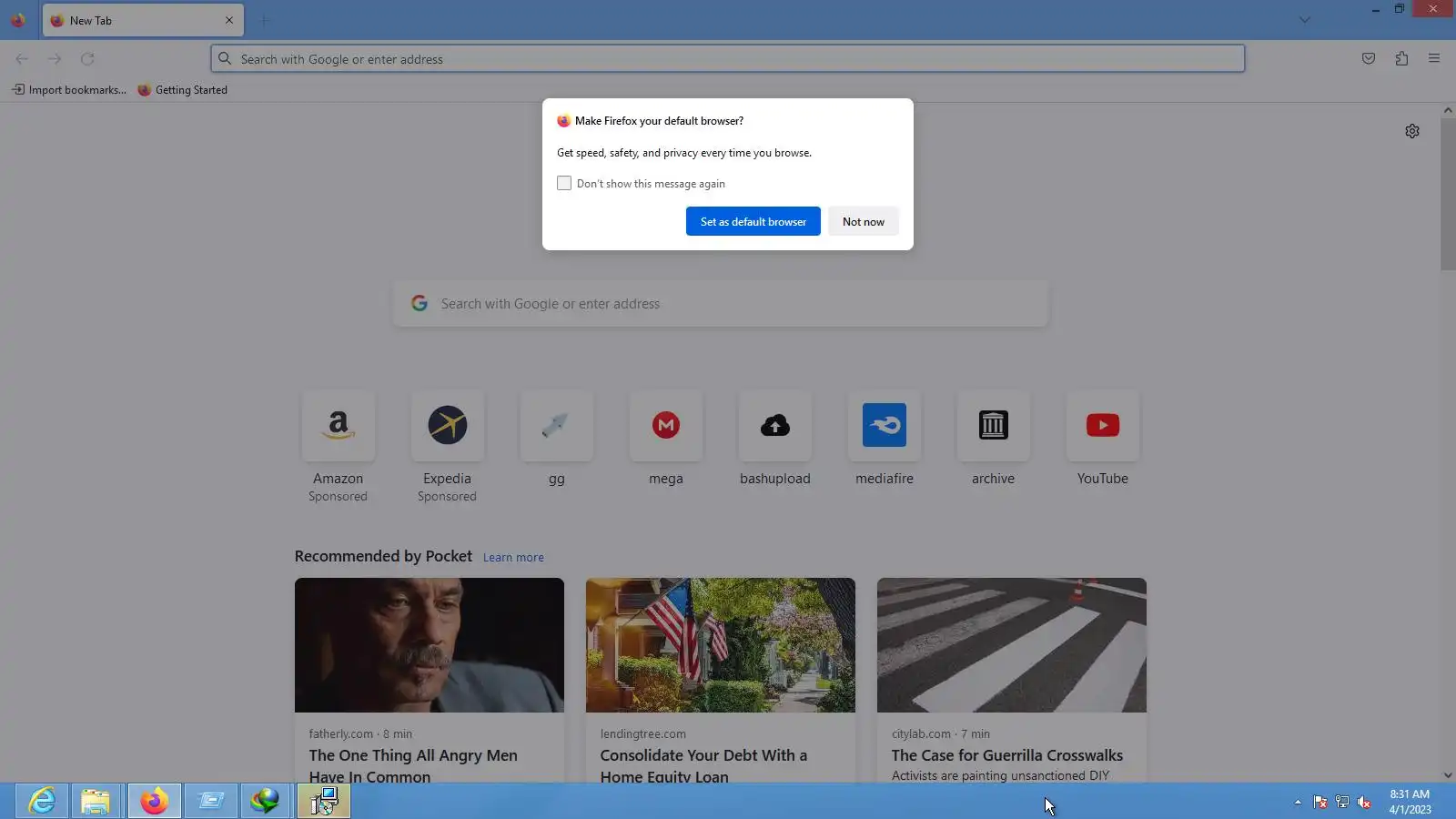Go back one page
The height and width of the screenshot is (819, 1456).
(x=22, y=59)
